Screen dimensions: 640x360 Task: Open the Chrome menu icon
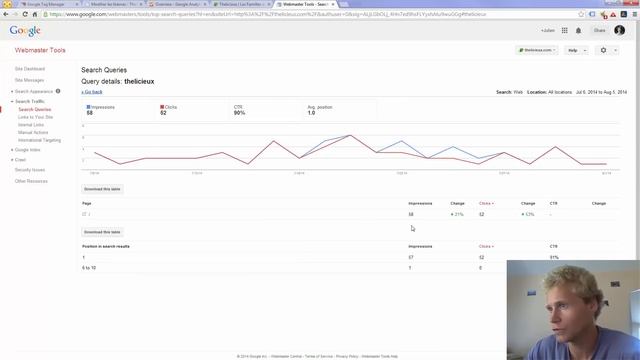click(635, 14)
